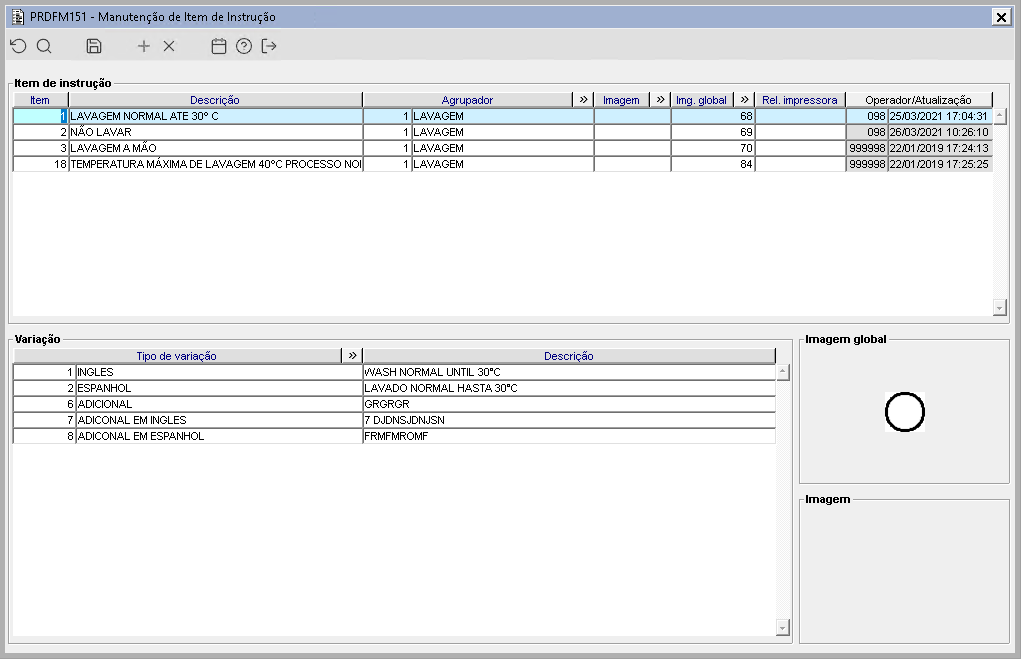This screenshot has width=1021, height=659.
Task: Close the PRDFM151 window
Action: 1001,17
